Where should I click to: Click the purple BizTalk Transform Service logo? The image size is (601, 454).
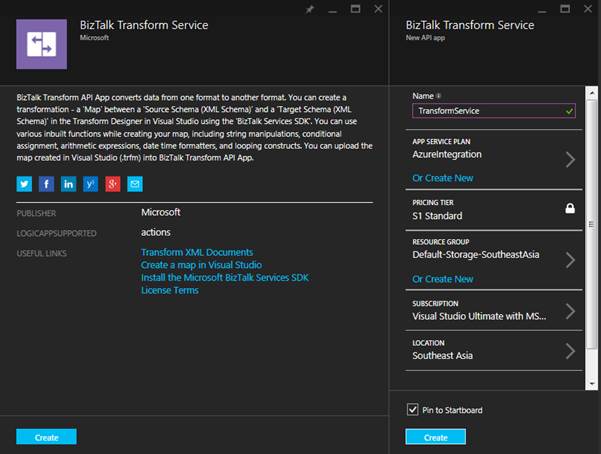tap(41, 44)
